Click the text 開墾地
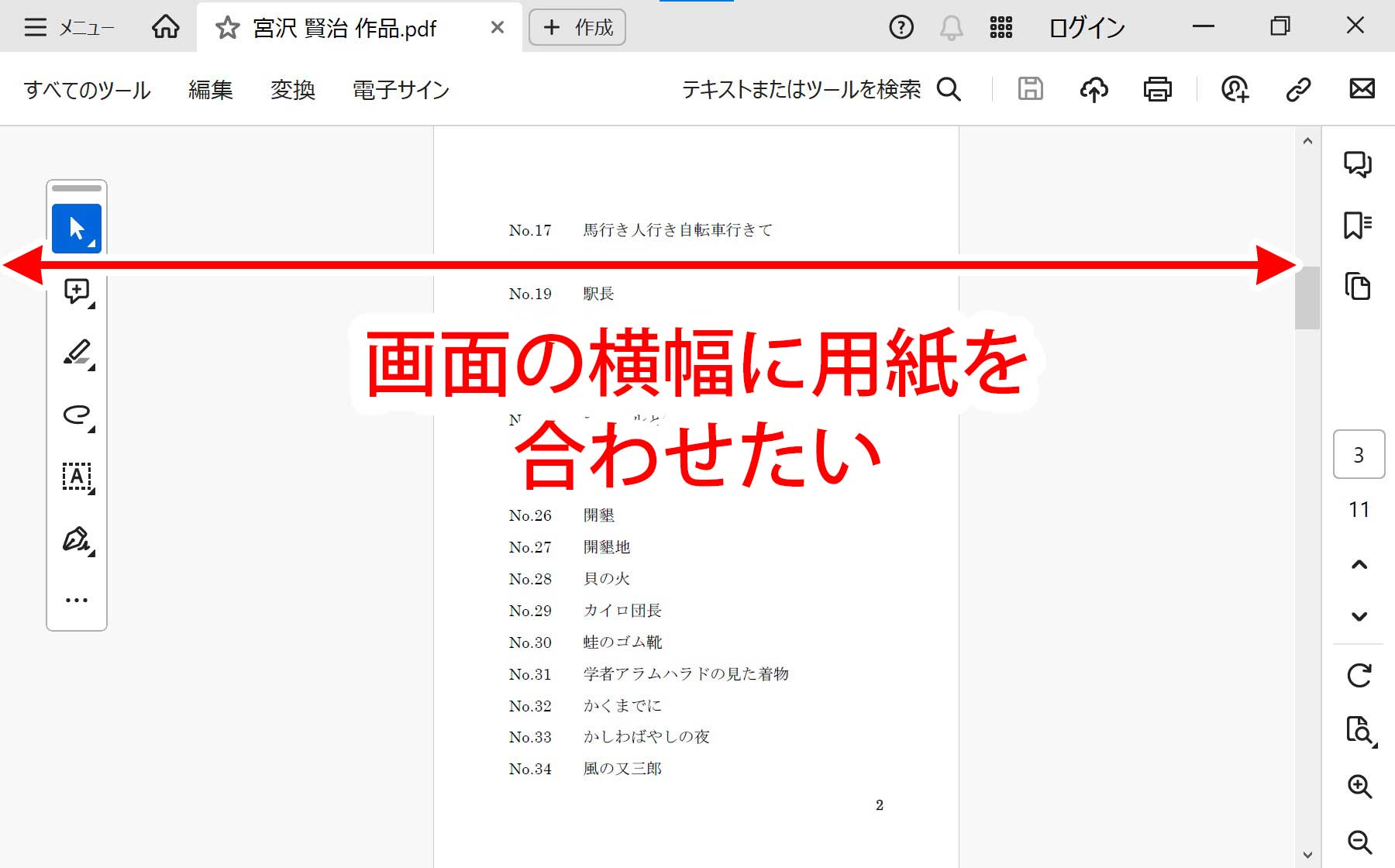The width and height of the screenshot is (1395, 868). [606, 547]
